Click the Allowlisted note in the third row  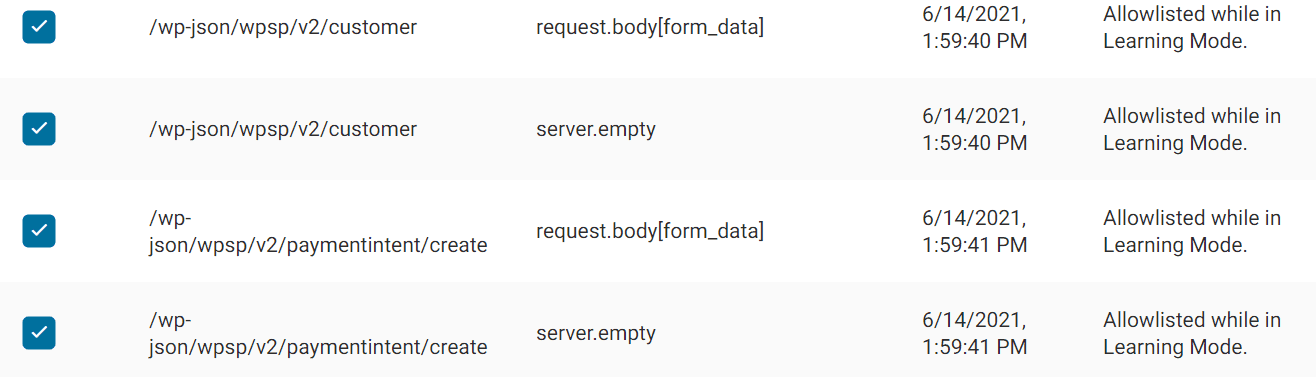click(1192, 231)
